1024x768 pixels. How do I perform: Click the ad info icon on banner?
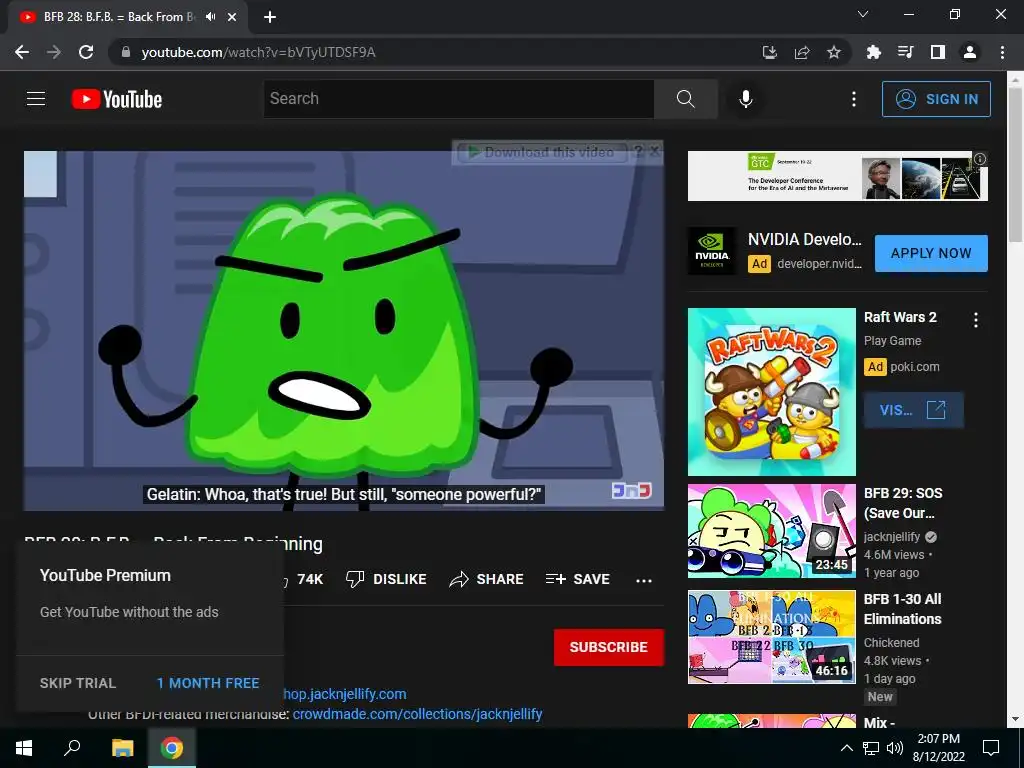(x=980, y=159)
